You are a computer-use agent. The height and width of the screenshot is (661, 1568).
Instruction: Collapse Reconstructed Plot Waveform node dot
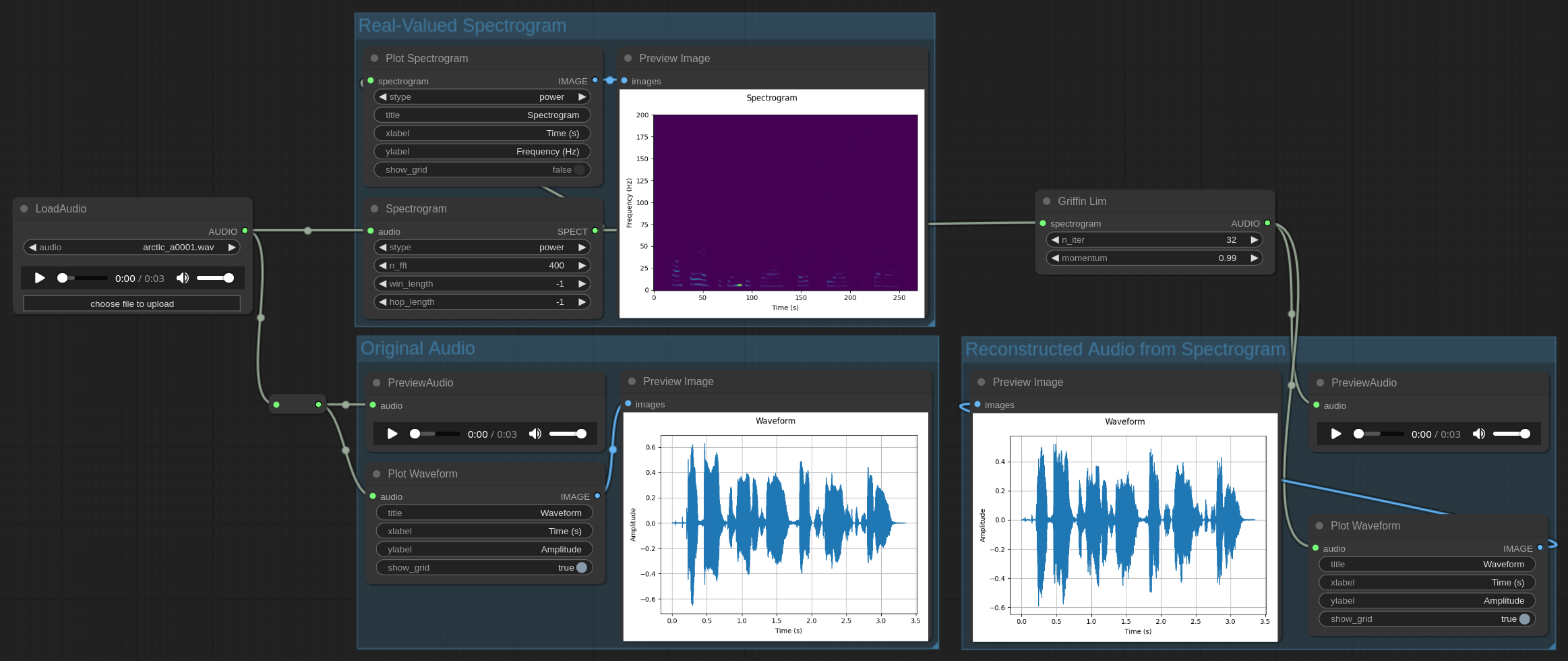tap(1319, 525)
